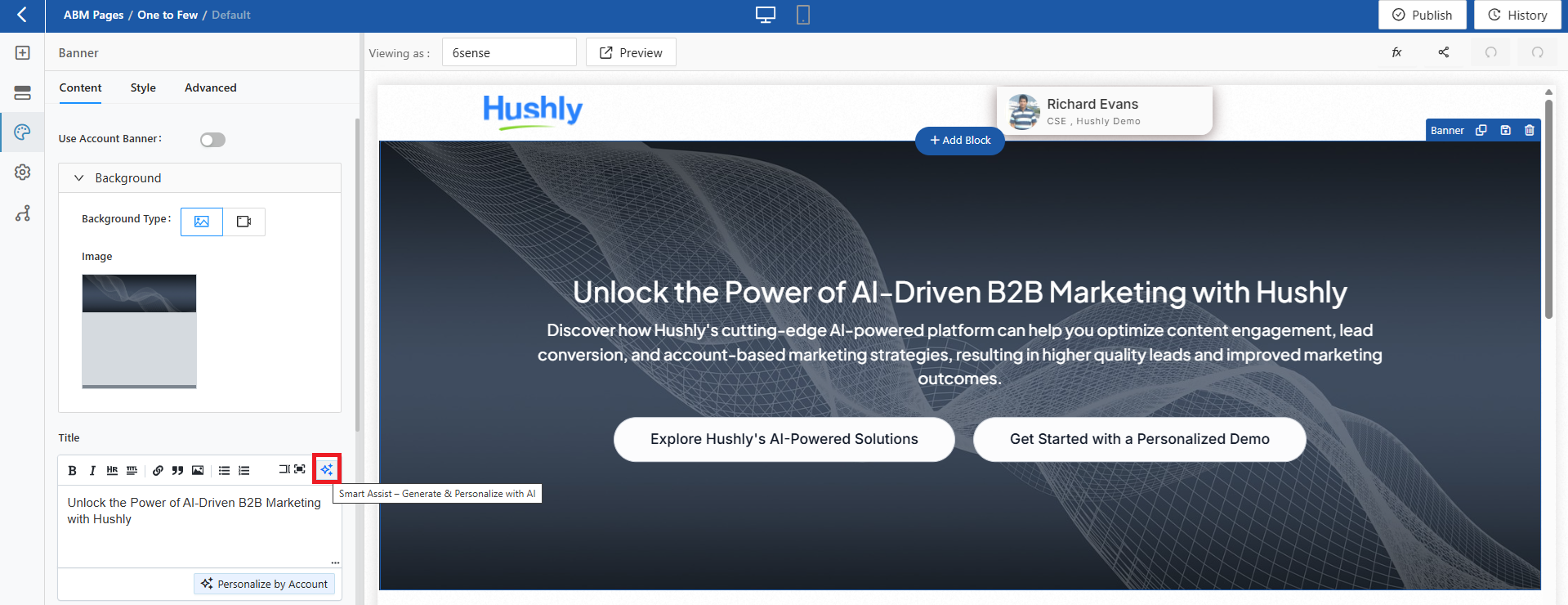Screen dimensions: 1568x605
Task: Click the redo arrow
Action: pos(1538,52)
